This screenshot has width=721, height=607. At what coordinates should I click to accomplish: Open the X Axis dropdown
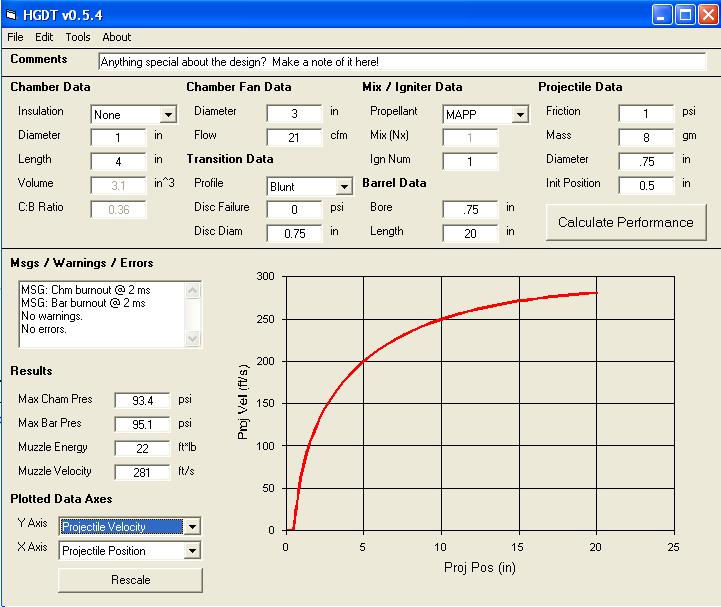tap(192, 551)
